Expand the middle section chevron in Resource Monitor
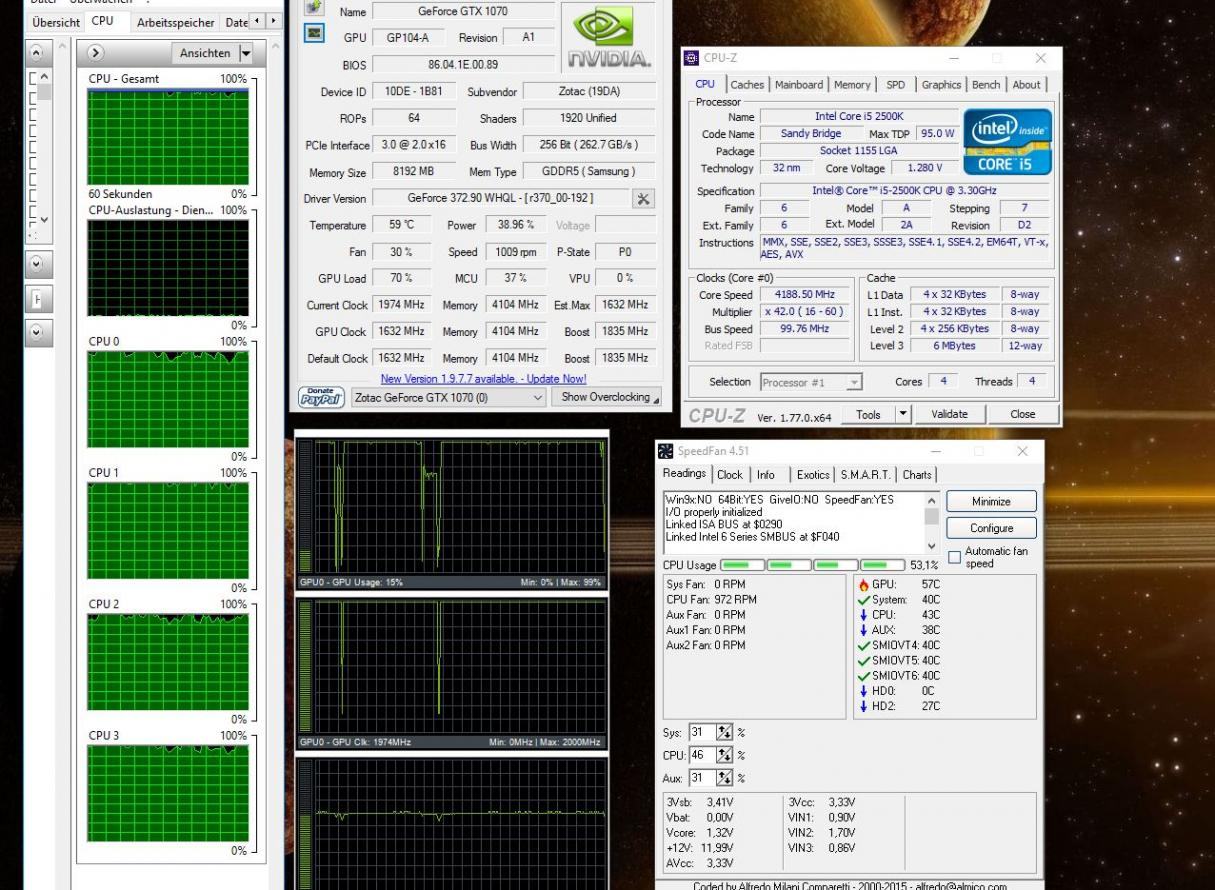This screenshot has height=890, width=1215. point(37,265)
